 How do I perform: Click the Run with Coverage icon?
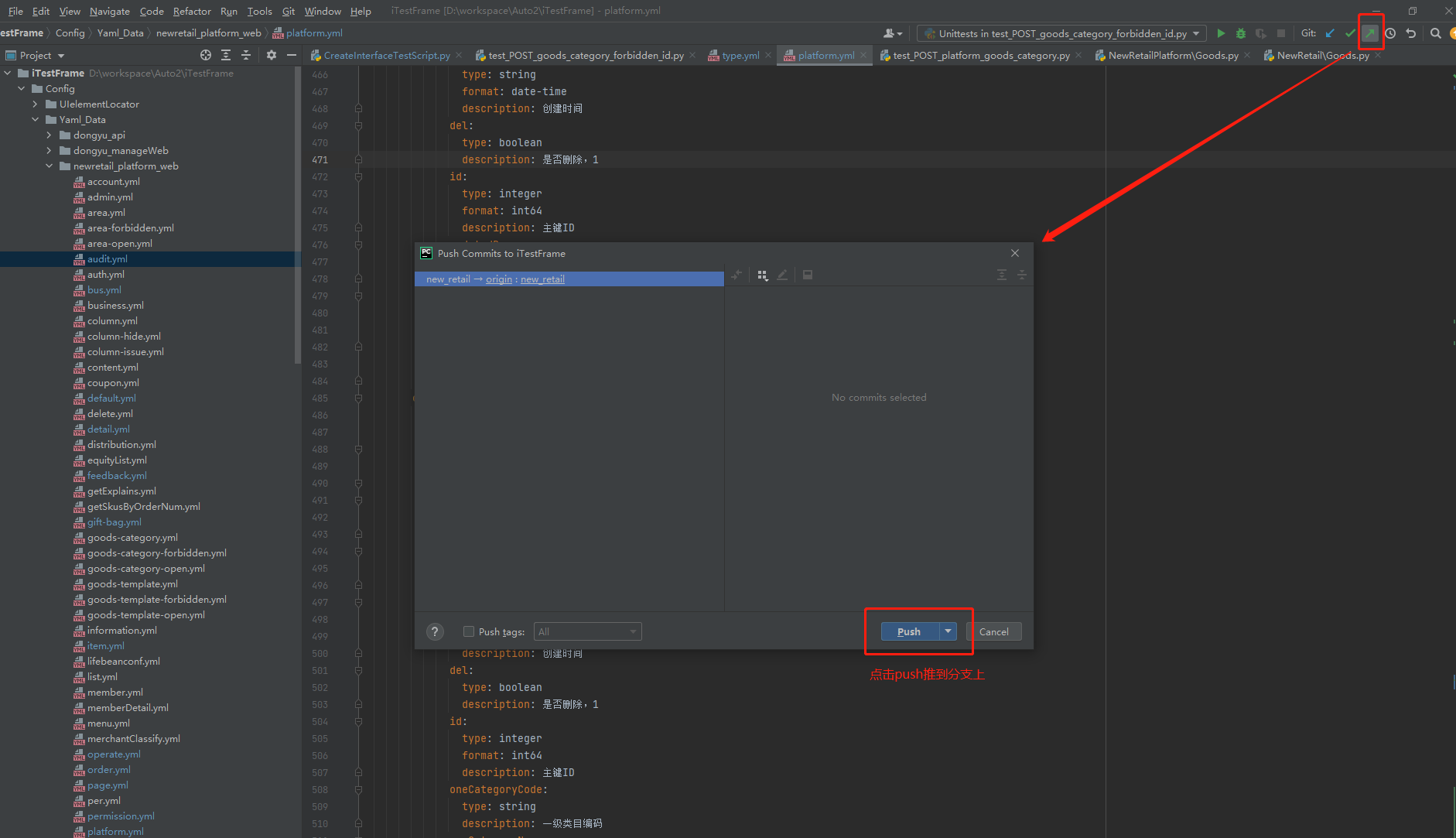pos(1261,33)
